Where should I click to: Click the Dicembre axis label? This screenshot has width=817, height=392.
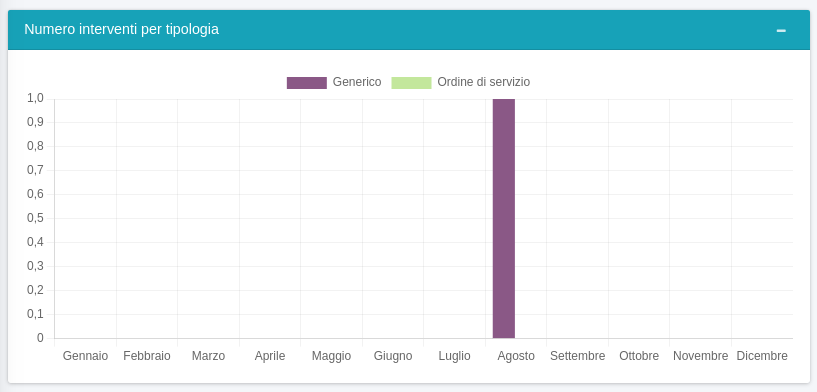762,356
